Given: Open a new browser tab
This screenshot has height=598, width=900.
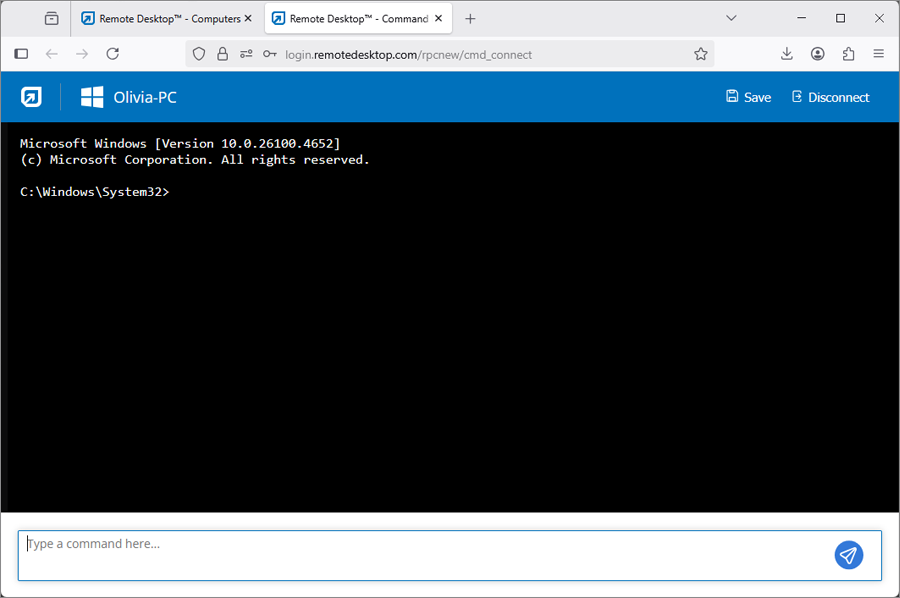Looking at the screenshot, I should pyautogui.click(x=470, y=18).
